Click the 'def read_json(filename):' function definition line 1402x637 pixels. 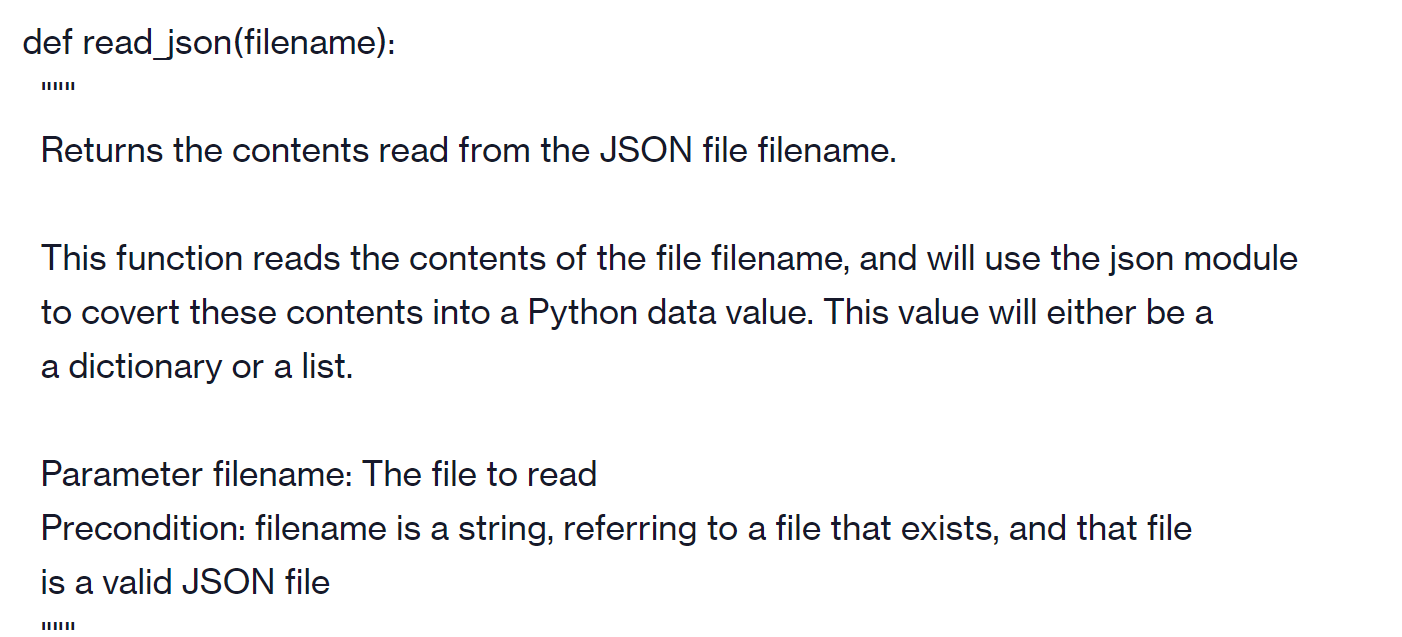[x=209, y=43]
